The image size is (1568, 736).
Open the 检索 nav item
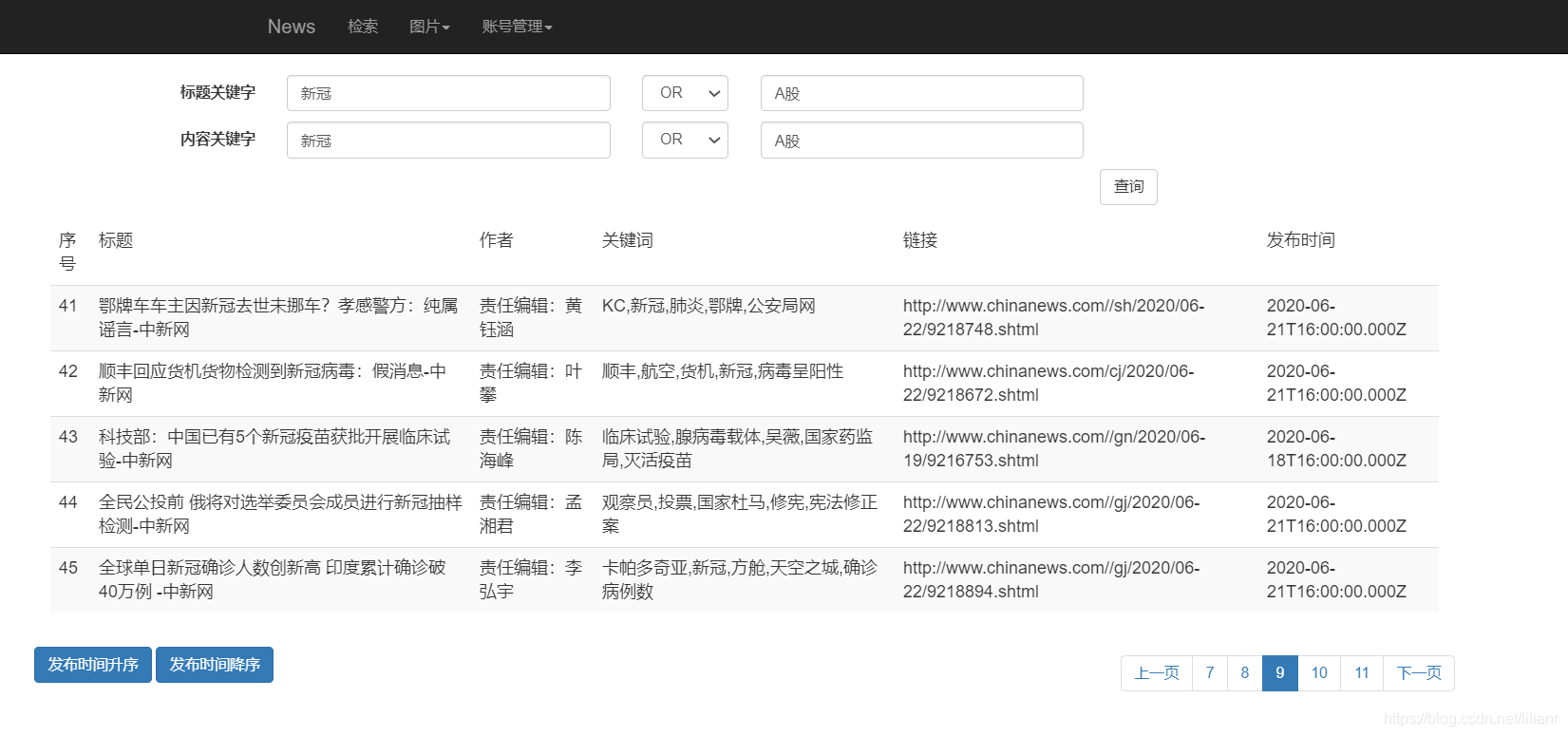tap(363, 27)
